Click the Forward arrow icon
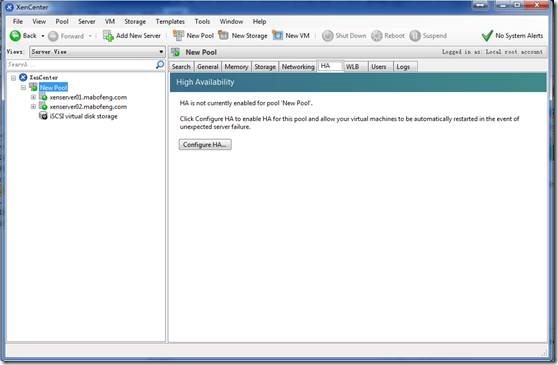Screen dimensions: 558x365 click(x=53, y=36)
